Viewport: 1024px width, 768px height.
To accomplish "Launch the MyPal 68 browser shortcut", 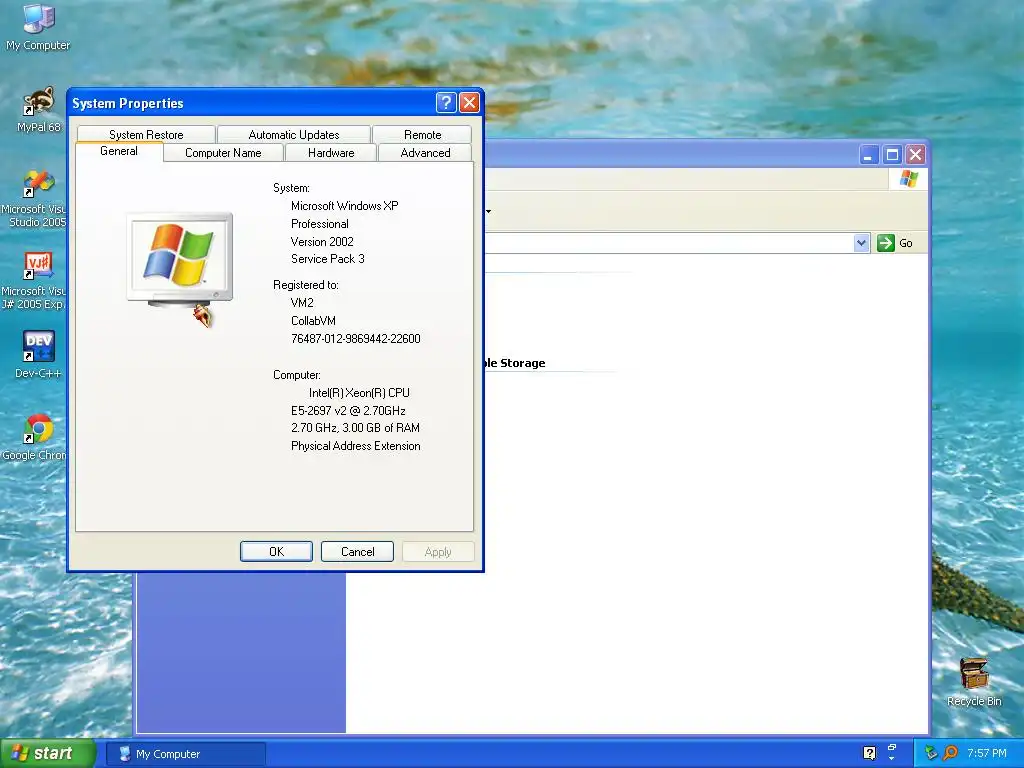I will point(39,110).
